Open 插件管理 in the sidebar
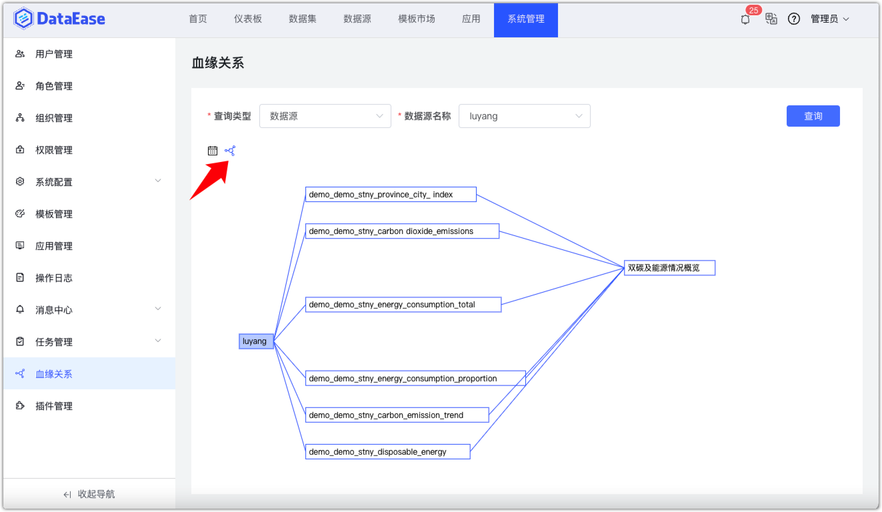Image resolution: width=882 pixels, height=512 pixels. 89,406
